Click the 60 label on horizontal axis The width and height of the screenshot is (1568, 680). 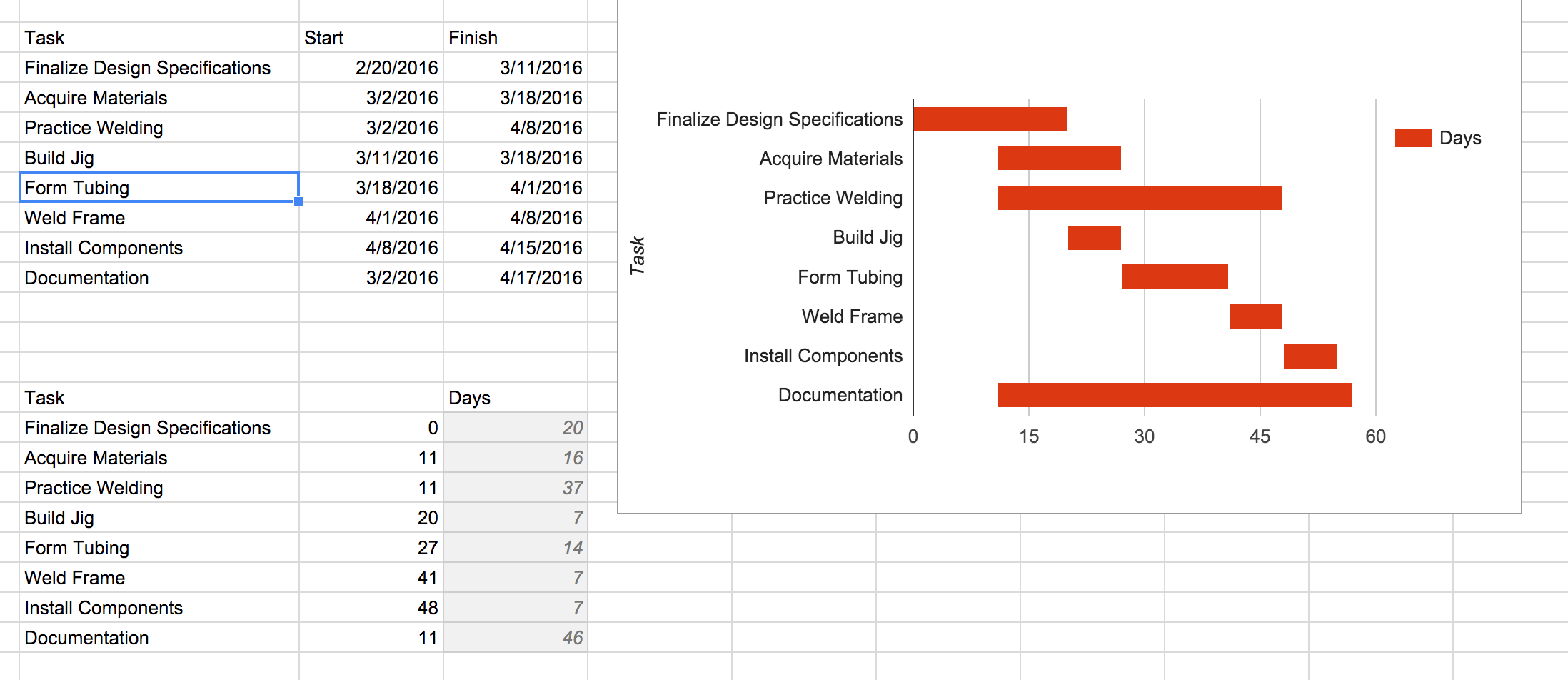click(1375, 436)
